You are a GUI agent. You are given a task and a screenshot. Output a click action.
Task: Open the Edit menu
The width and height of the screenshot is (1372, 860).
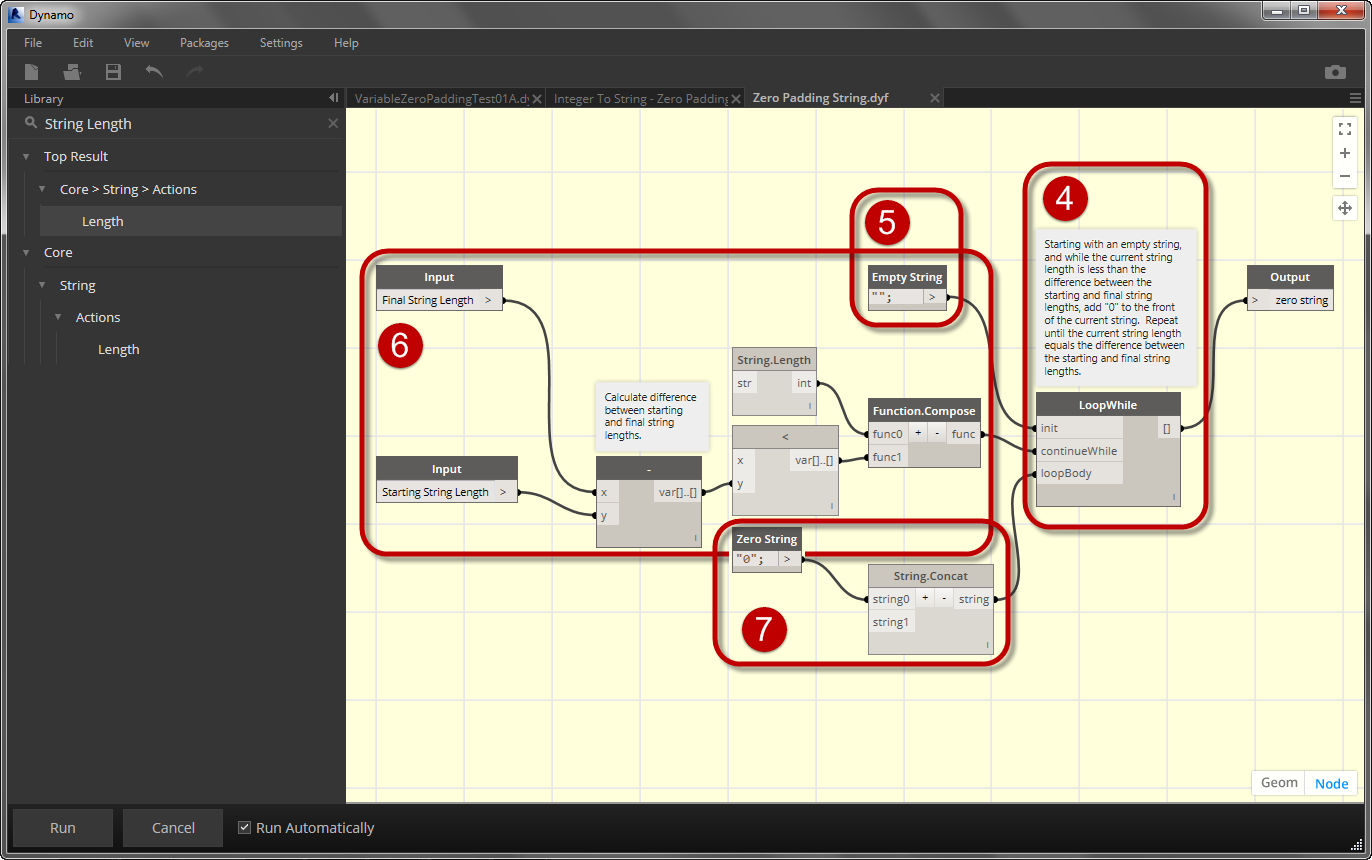tap(83, 43)
